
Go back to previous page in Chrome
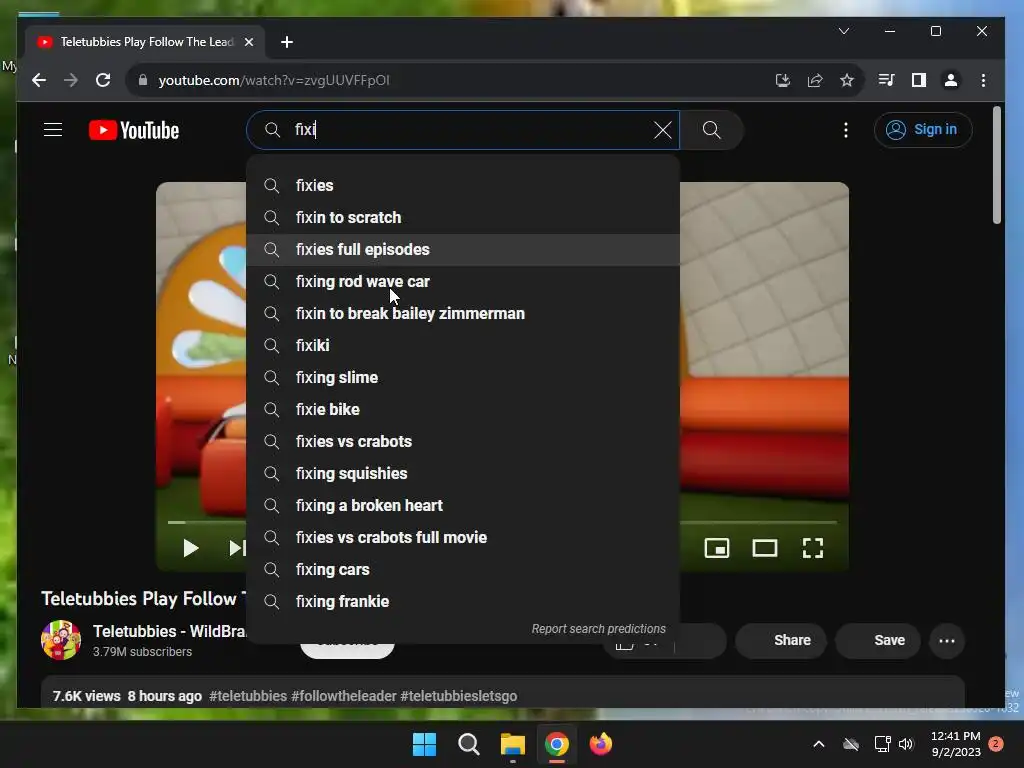pos(39,80)
